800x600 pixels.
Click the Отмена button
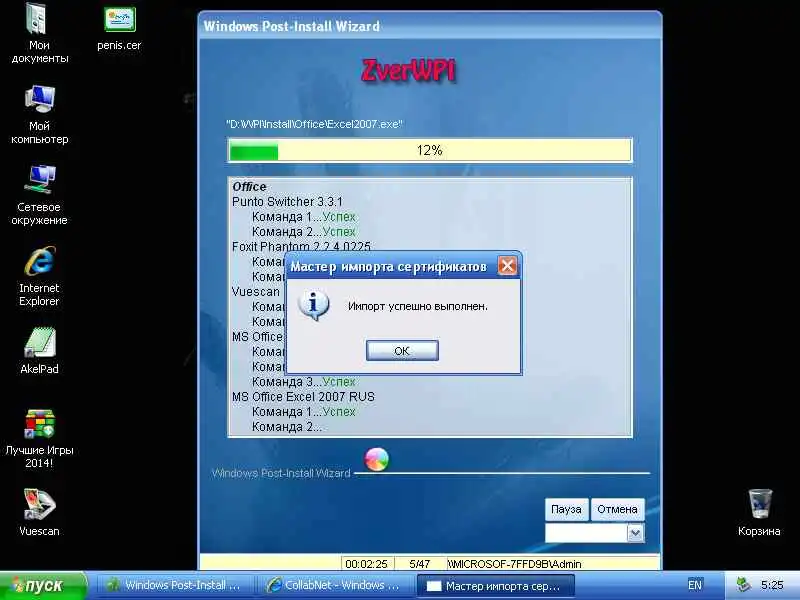[x=617, y=509]
